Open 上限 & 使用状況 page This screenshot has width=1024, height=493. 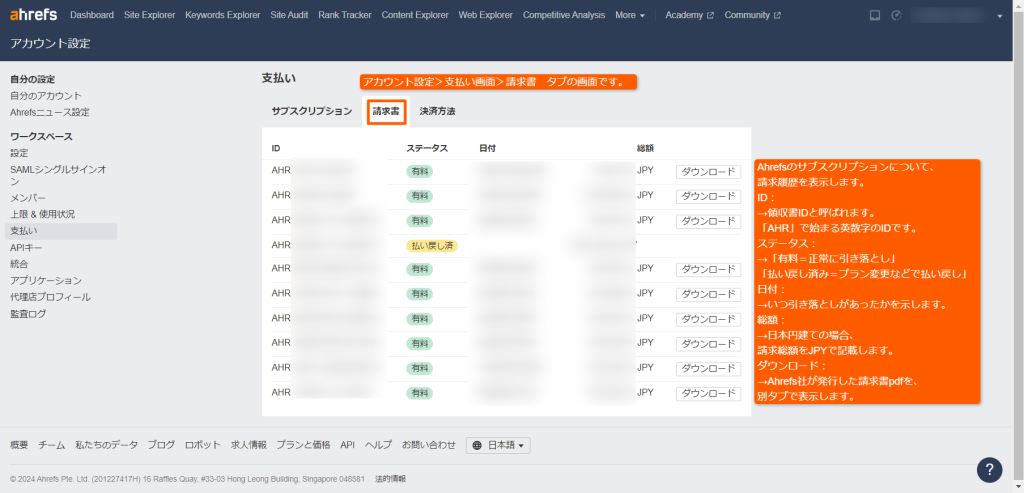(x=42, y=214)
